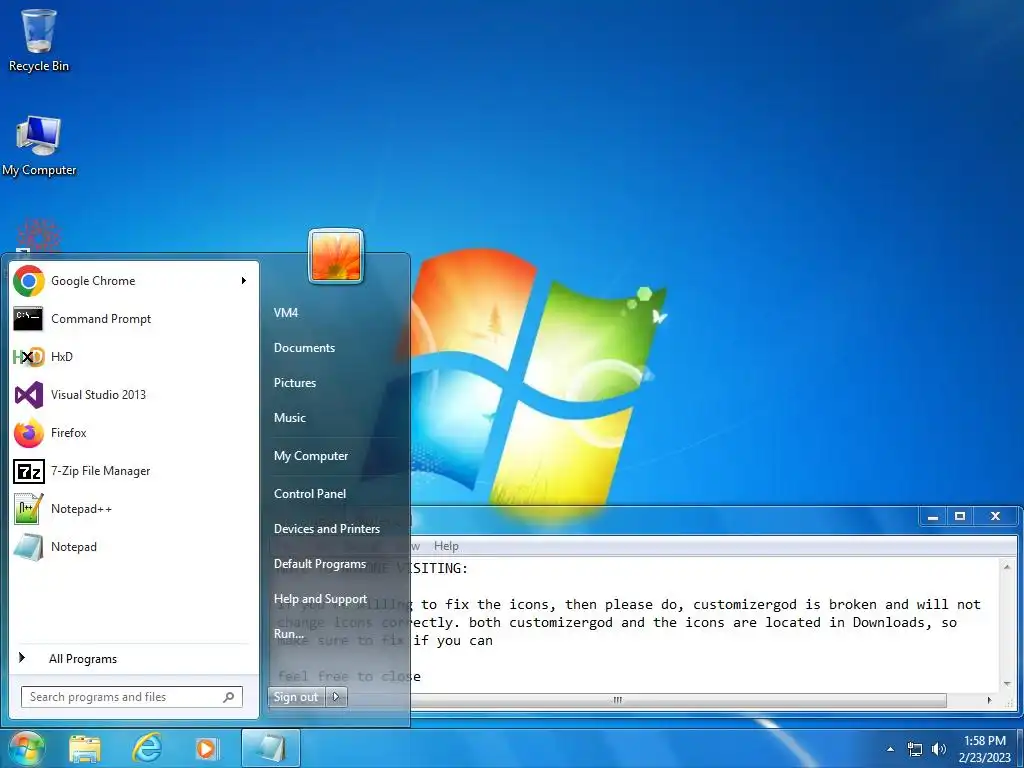Click Notepad vertical scrollbar down arrow

tap(1006, 684)
